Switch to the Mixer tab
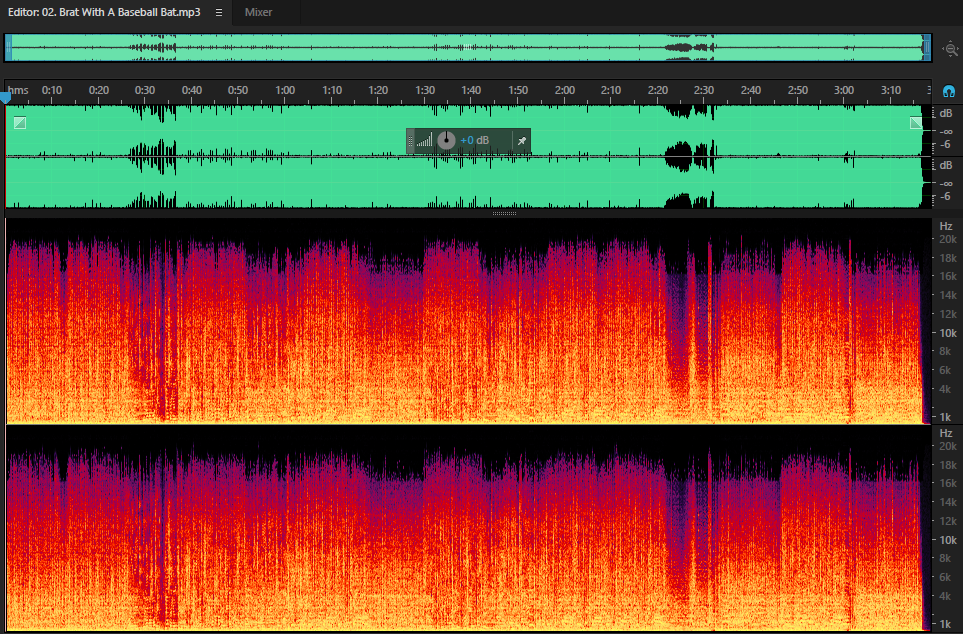This screenshot has height=634, width=963. point(258,12)
